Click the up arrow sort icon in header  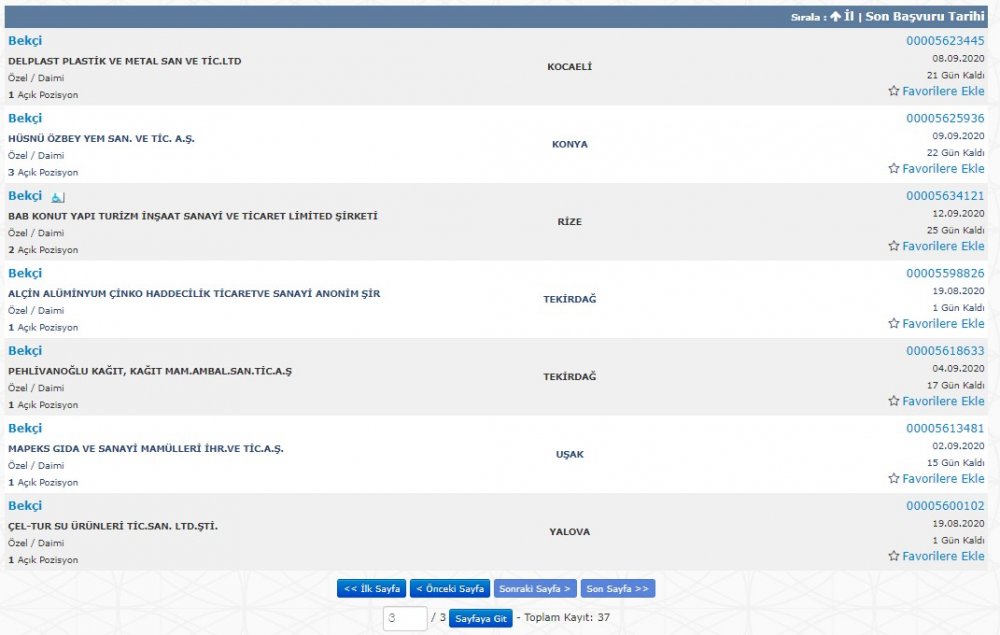tap(835, 17)
